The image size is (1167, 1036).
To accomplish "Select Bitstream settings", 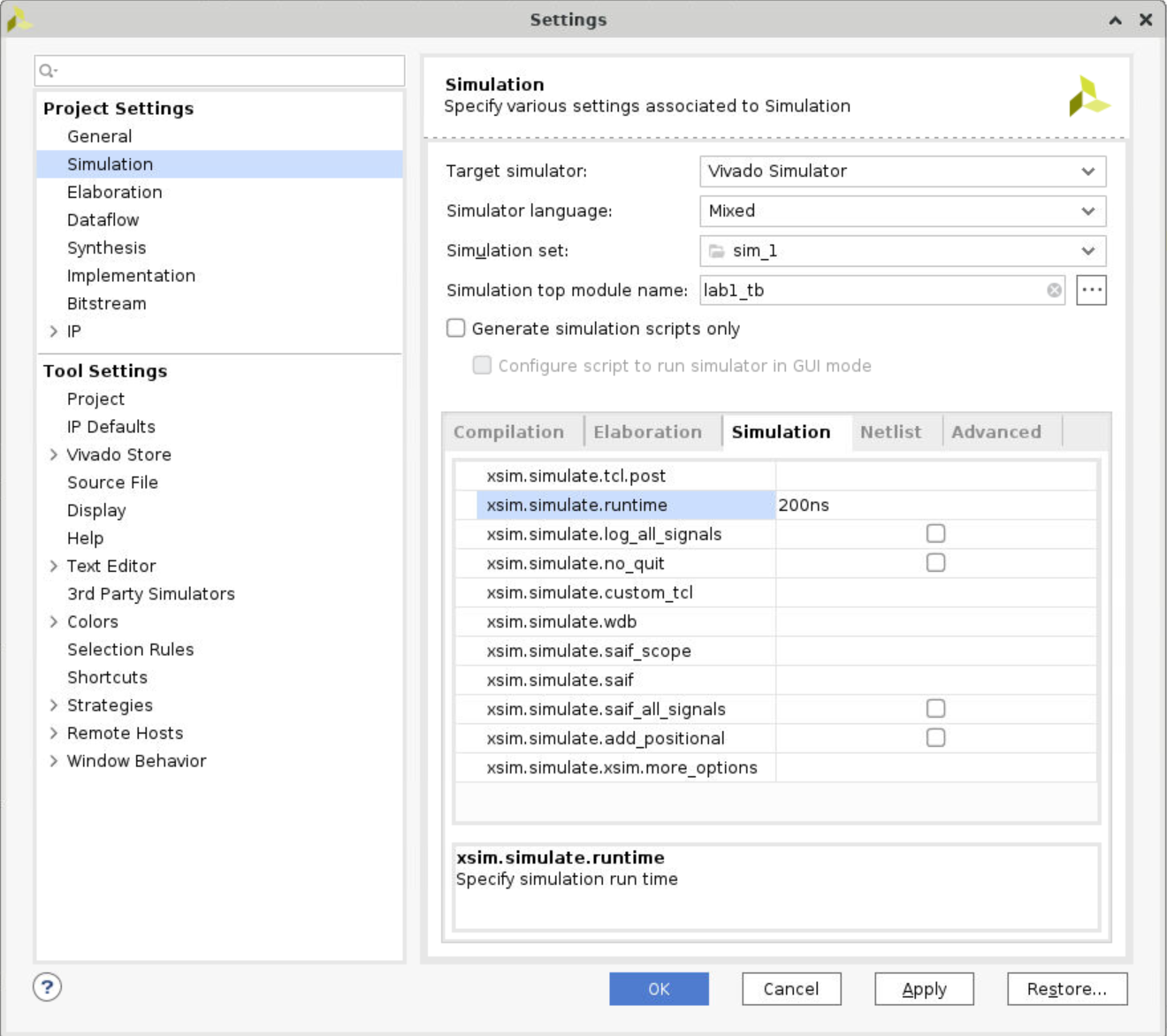I will pos(107,303).
